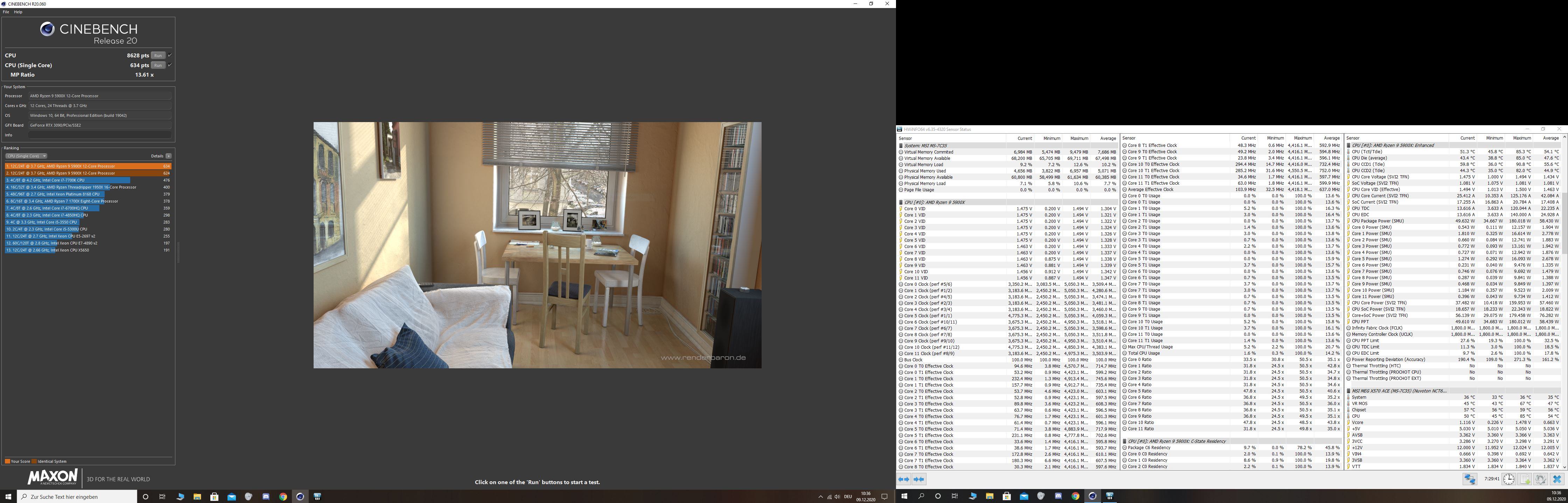Expand the ranking Details arrow
The height and width of the screenshot is (503, 1568).
pyautogui.click(x=169, y=156)
